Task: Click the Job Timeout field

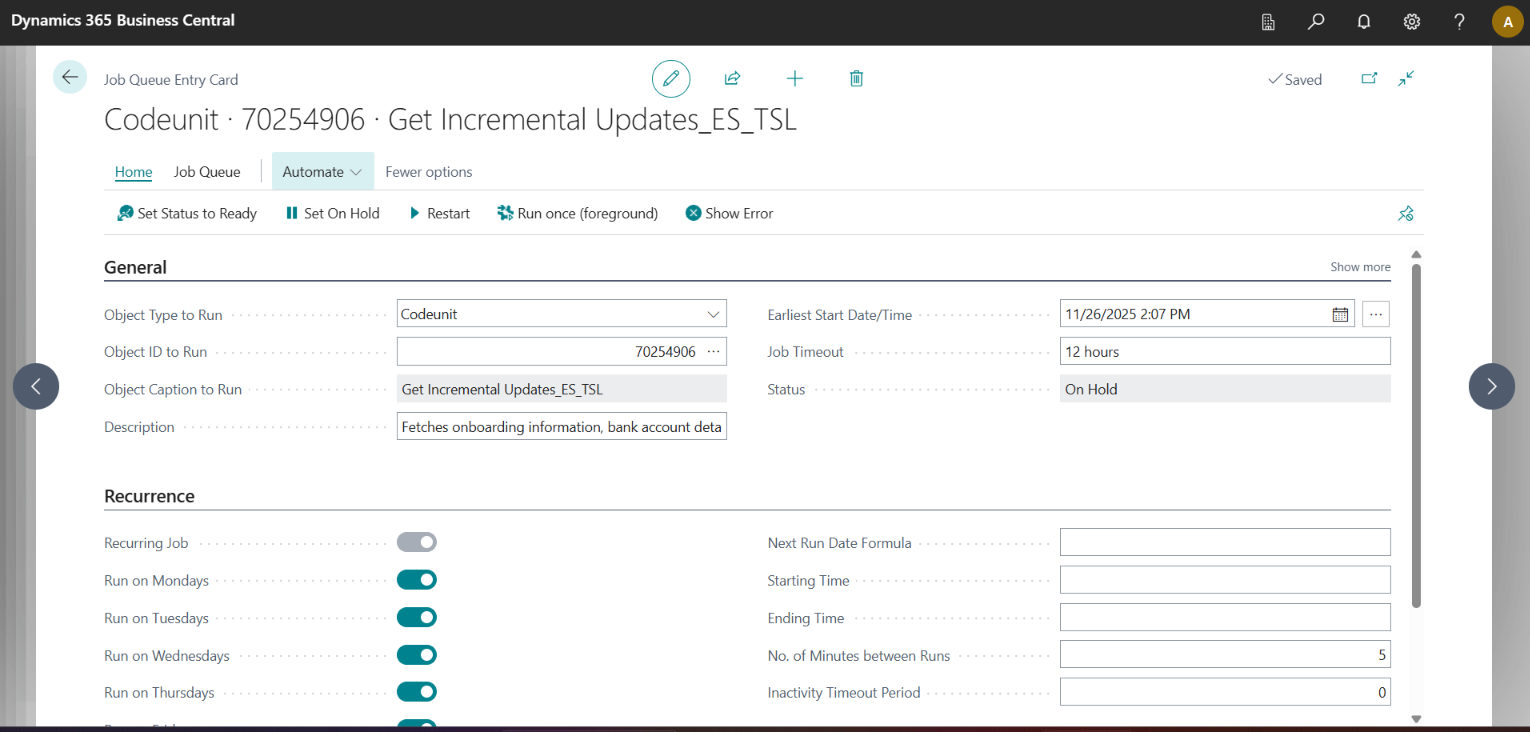Action: [x=1225, y=351]
